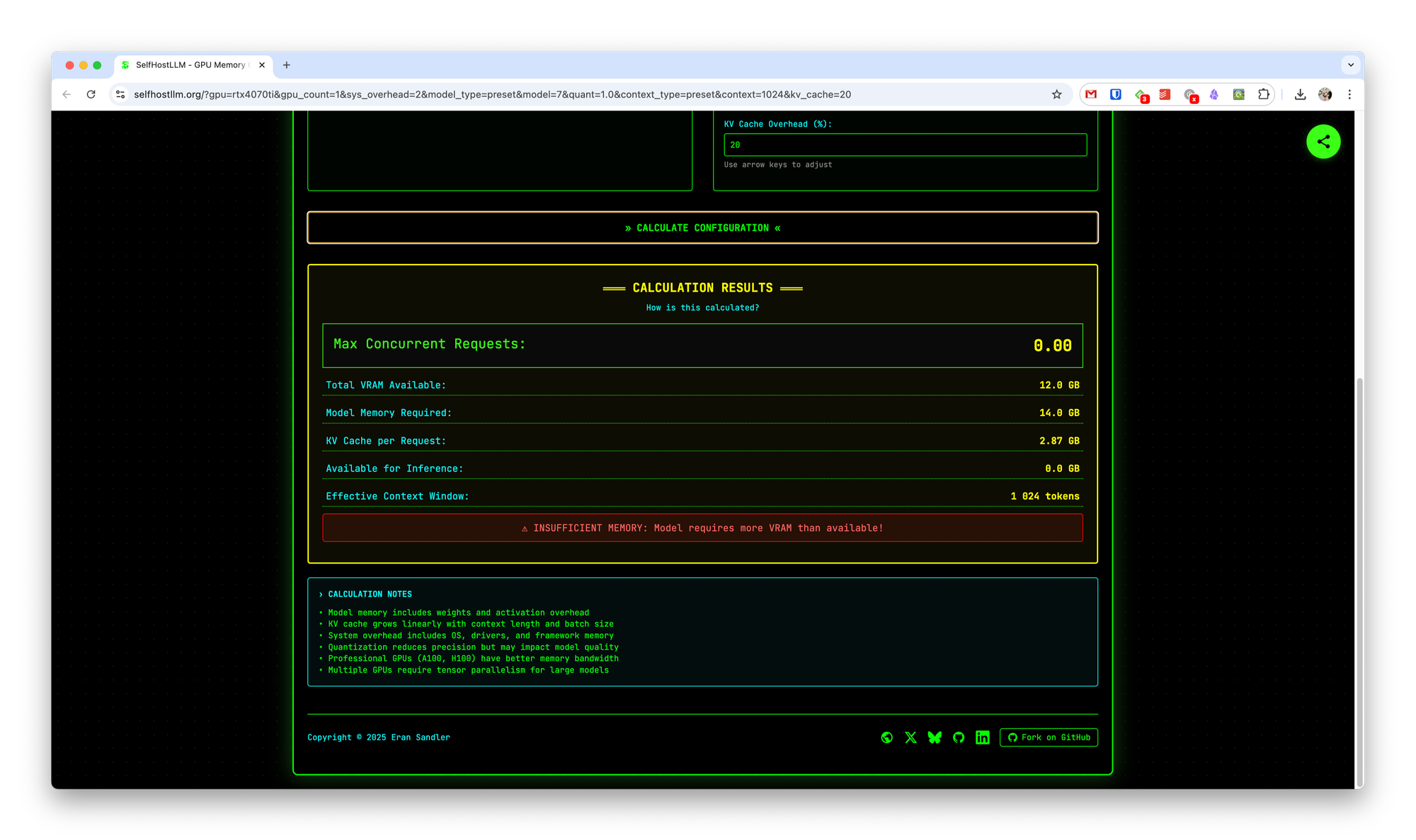Viewport: 1416px width, 840px height.
Task: Open the Todoist extension icon
Action: click(1165, 94)
